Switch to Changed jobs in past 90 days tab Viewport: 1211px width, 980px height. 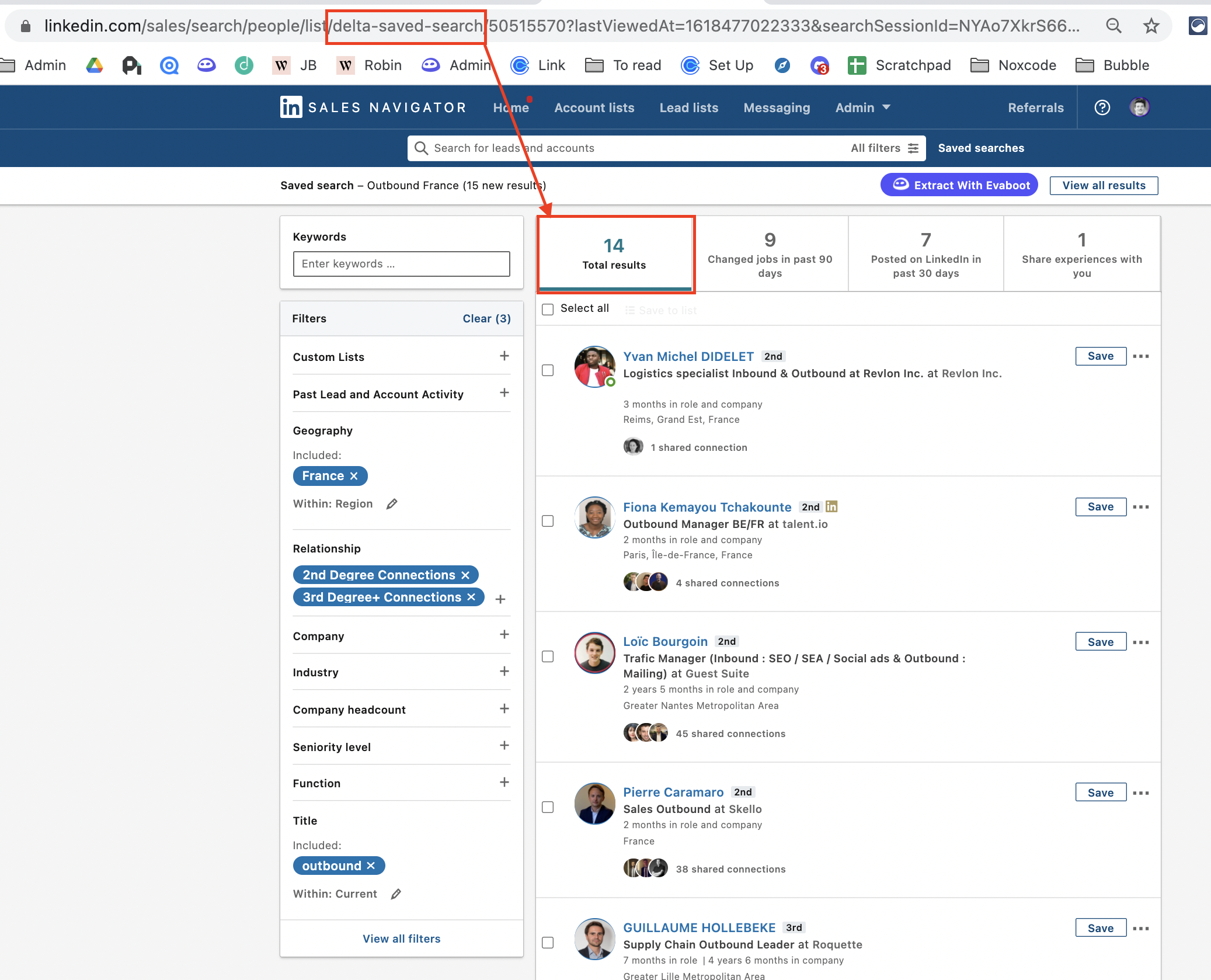point(770,253)
